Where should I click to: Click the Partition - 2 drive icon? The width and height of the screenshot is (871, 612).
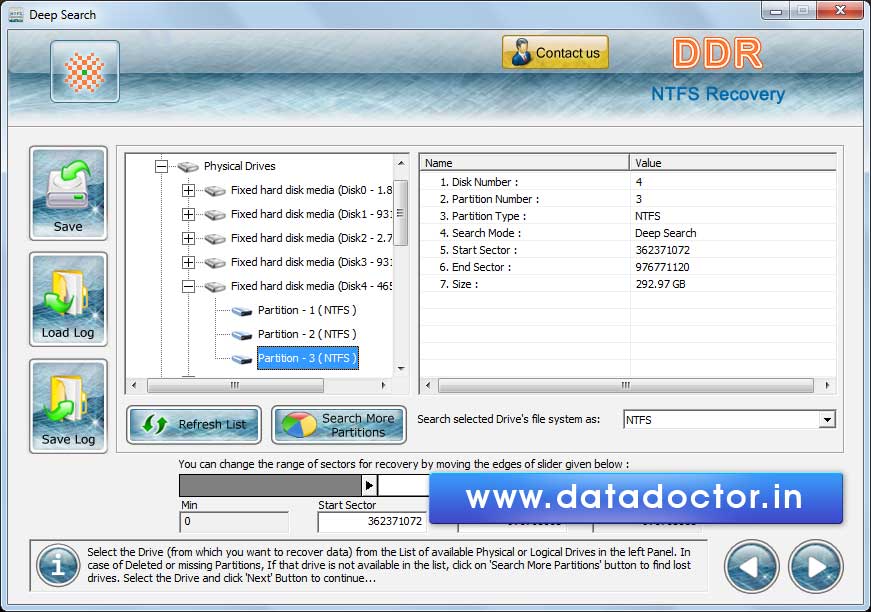tap(242, 335)
